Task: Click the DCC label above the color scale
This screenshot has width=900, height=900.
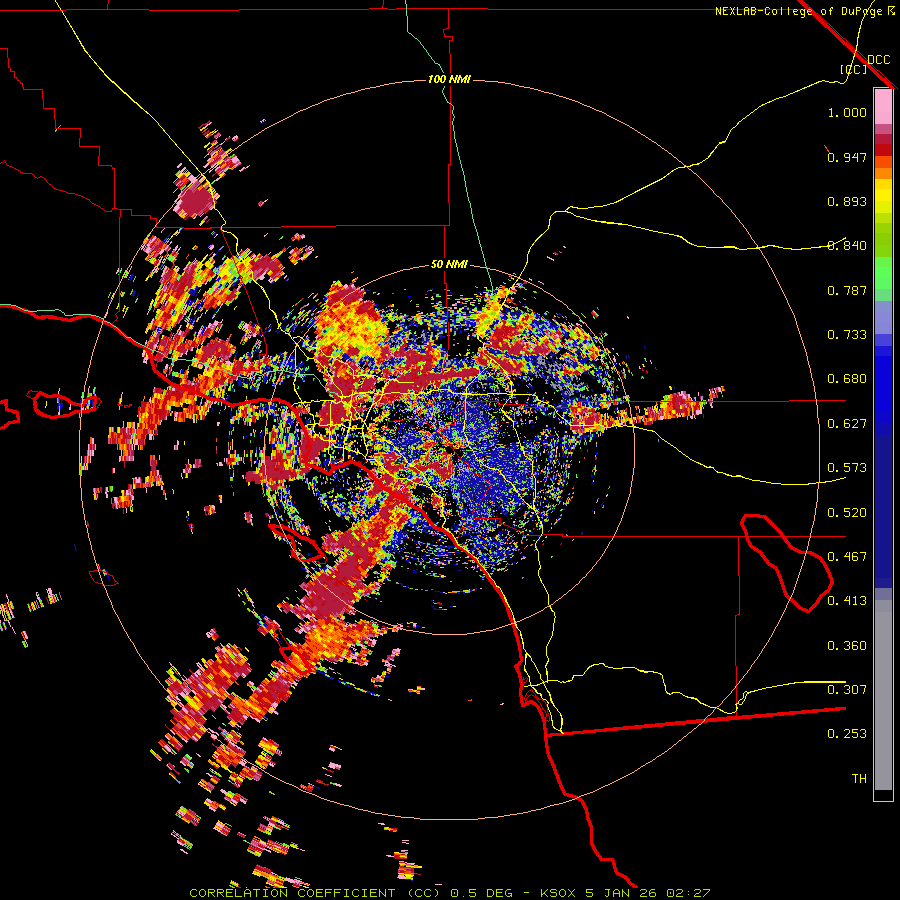Action: (878, 60)
